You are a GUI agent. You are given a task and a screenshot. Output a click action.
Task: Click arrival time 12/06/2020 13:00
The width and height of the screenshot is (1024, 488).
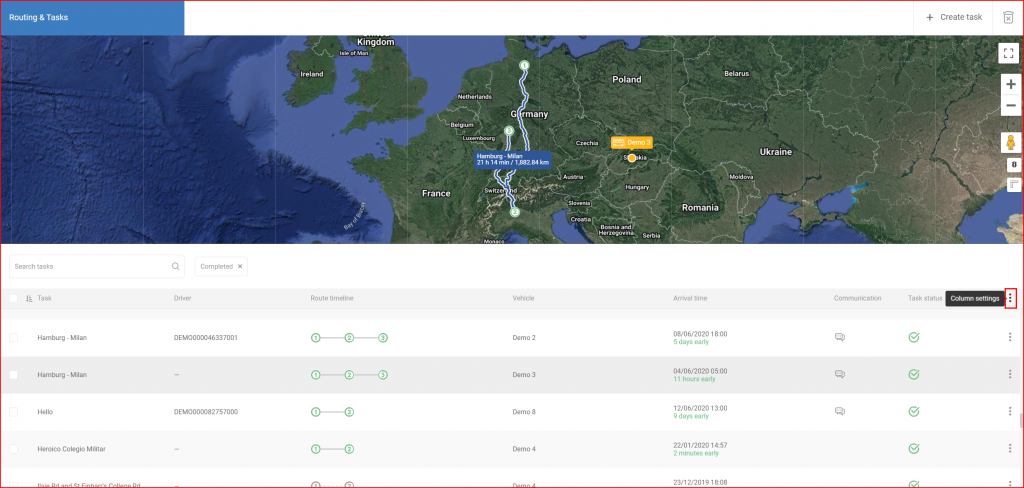click(x=700, y=408)
